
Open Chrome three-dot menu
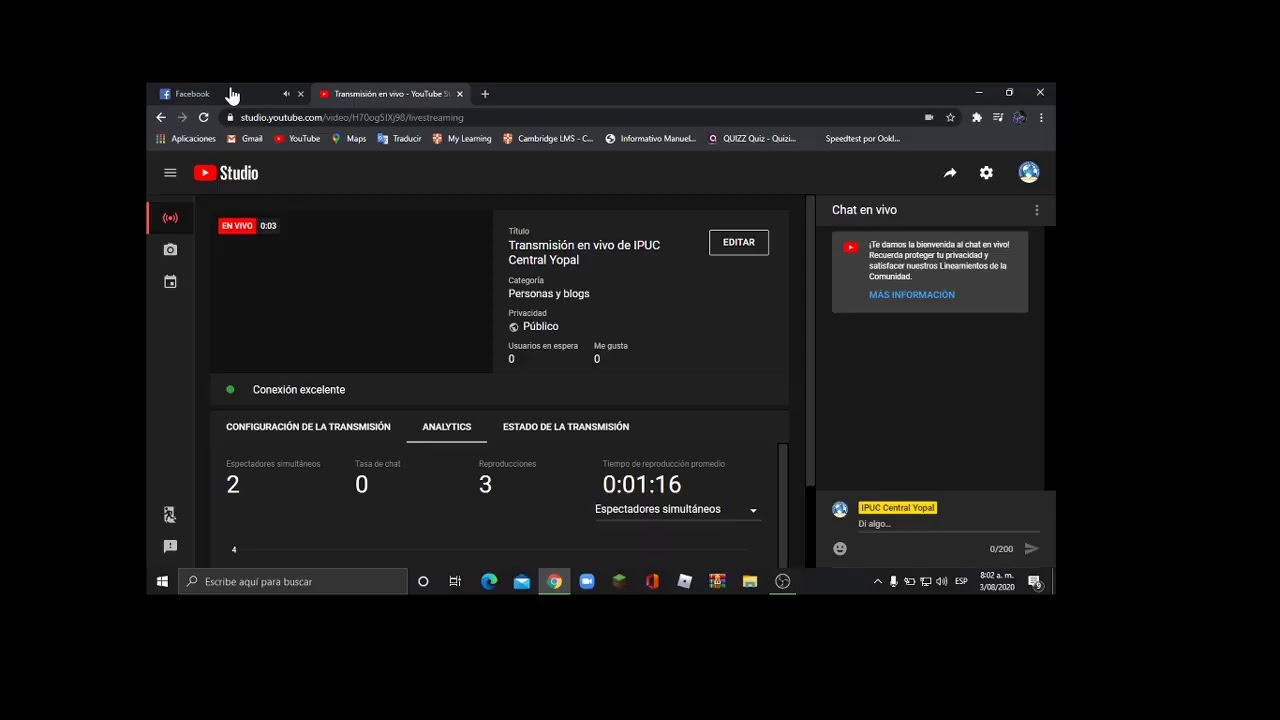1041,117
